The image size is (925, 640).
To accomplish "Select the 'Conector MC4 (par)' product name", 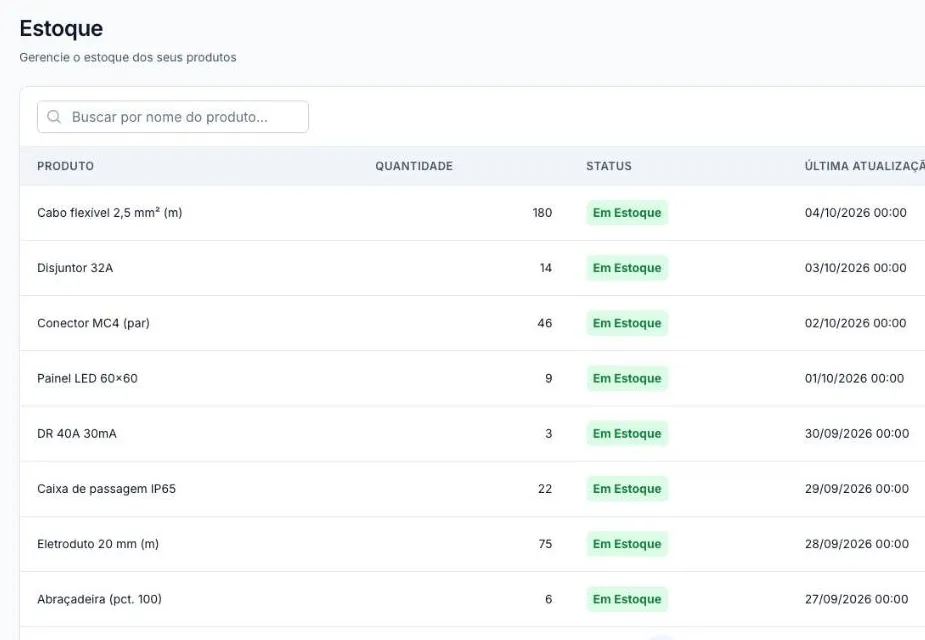I will [x=93, y=323].
